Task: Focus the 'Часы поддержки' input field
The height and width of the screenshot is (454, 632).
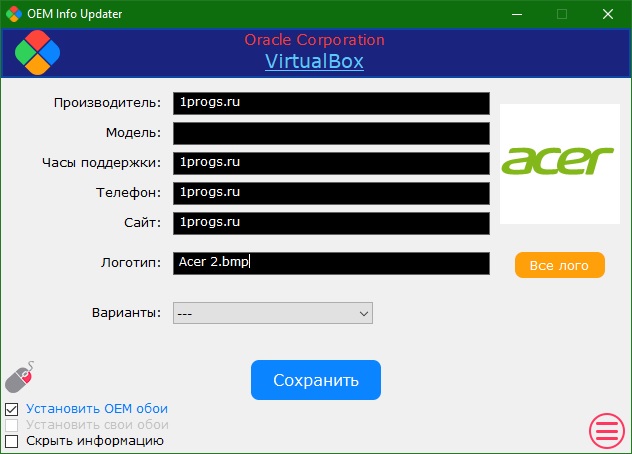Action: coord(331,163)
